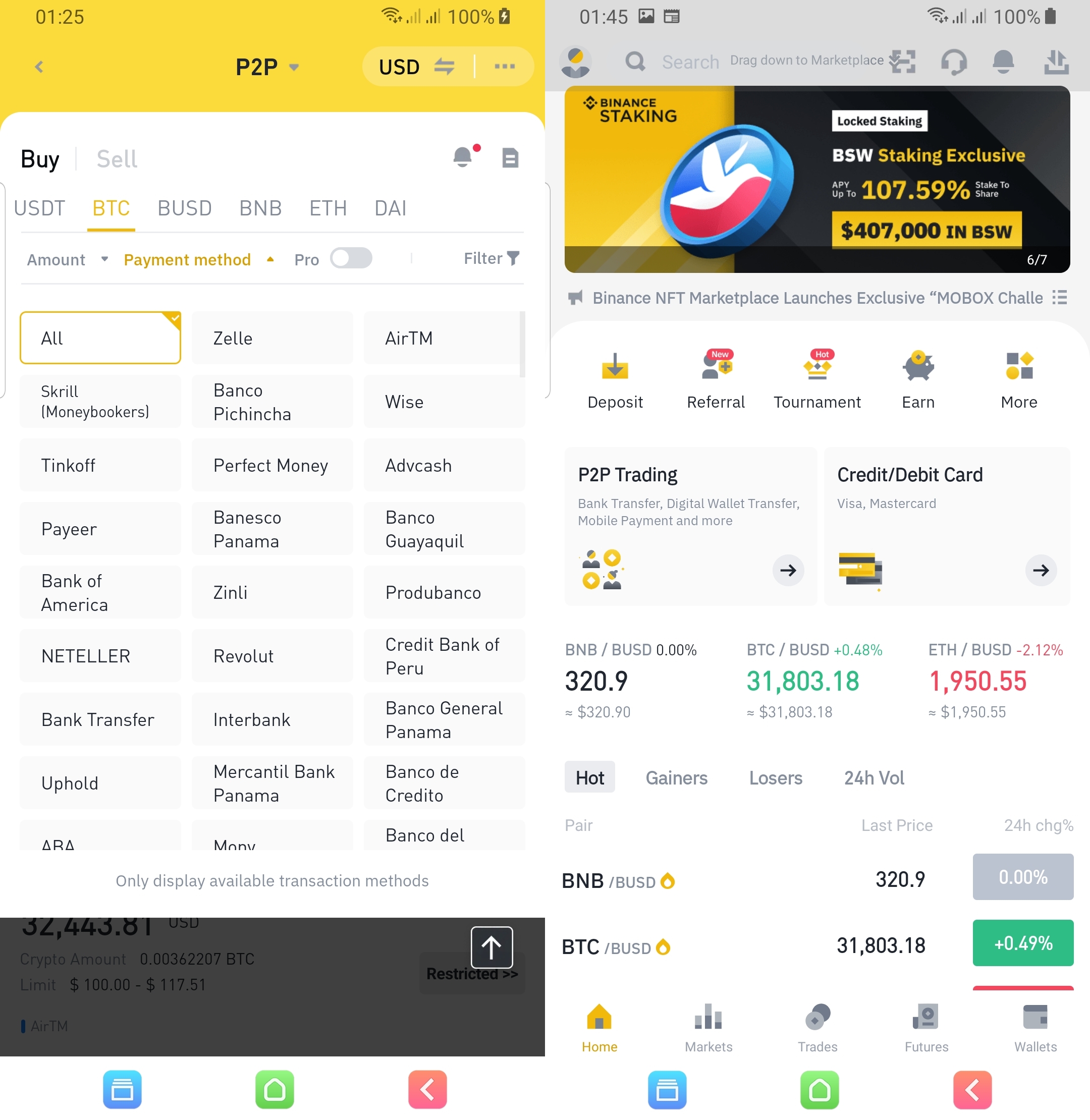
Task: Switch to the Gainers tab on home
Action: pos(676,778)
